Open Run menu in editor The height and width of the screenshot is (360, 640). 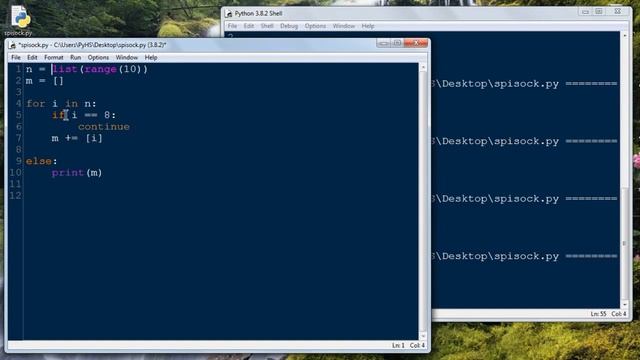[76, 58]
